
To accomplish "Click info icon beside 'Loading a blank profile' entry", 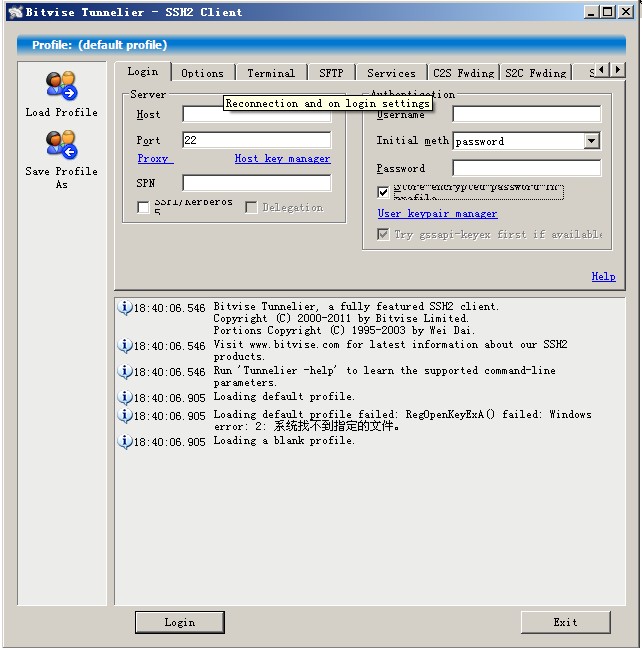I will point(124,441).
